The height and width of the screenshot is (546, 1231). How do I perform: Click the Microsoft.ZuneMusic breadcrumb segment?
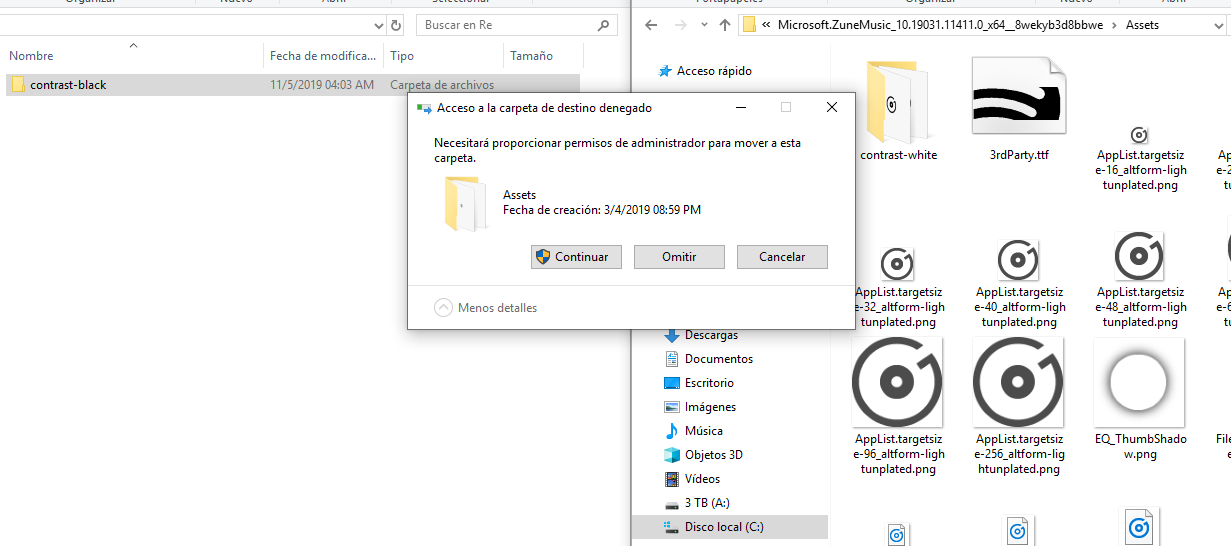click(940, 25)
